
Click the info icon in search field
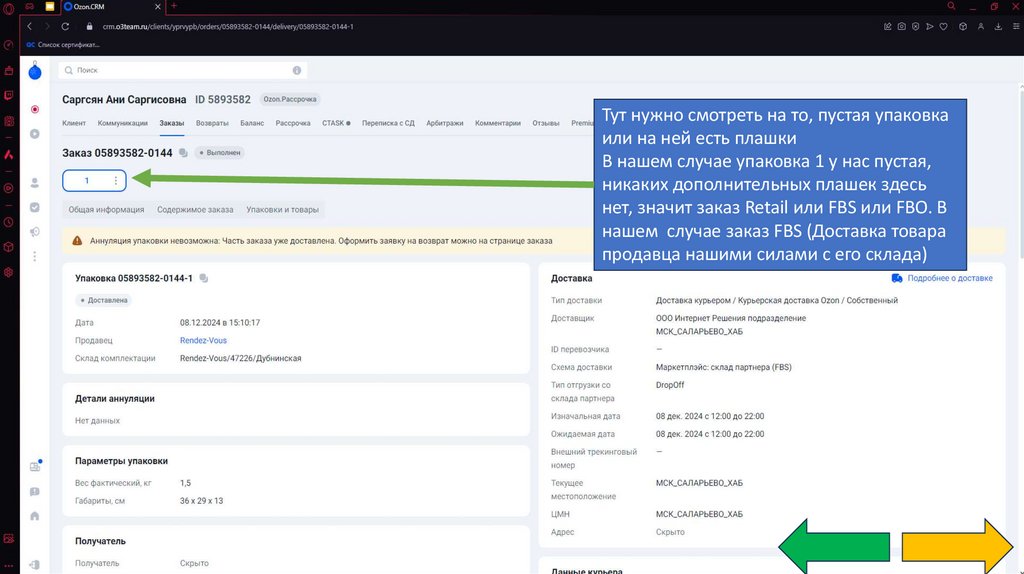[296, 71]
